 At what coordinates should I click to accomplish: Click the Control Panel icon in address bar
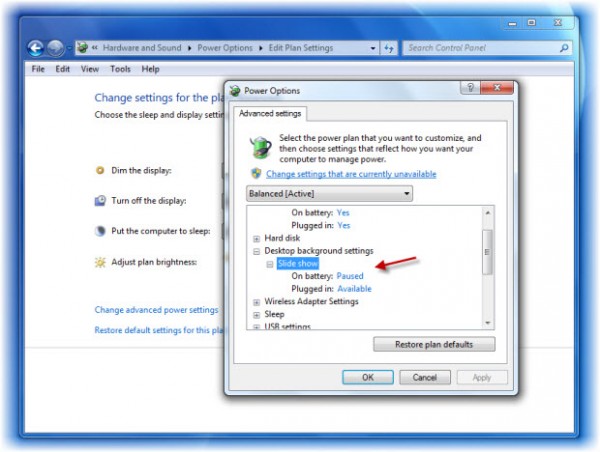click(x=82, y=48)
